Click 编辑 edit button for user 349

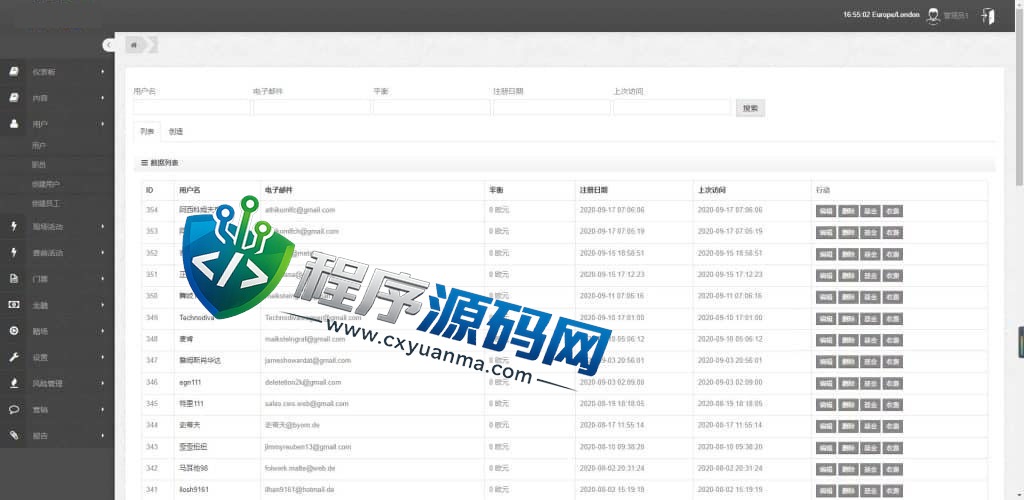coord(826,319)
